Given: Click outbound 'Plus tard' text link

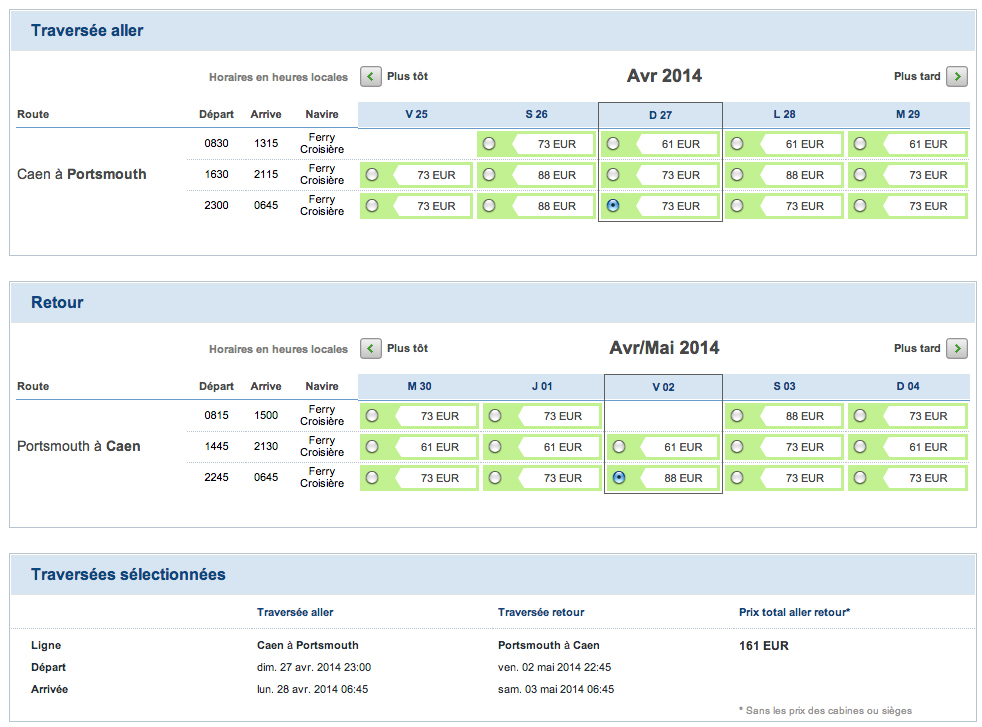Looking at the screenshot, I should pos(917,76).
